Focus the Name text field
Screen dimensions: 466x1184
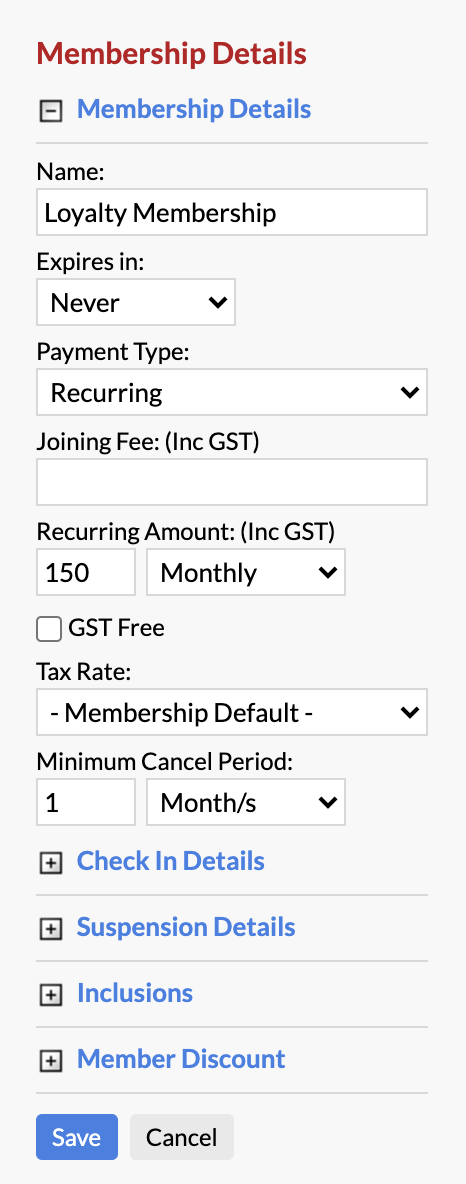pos(232,212)
